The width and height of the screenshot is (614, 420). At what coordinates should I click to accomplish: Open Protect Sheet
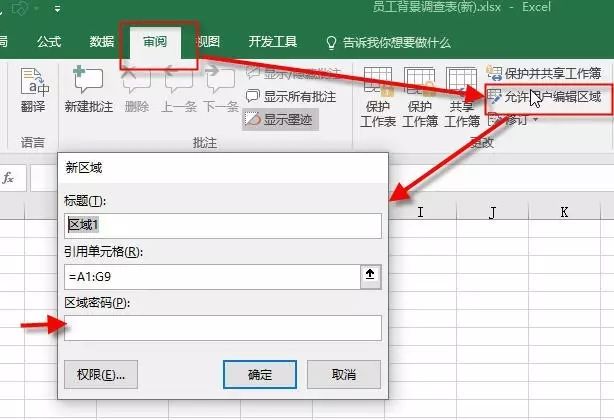click(x=378, y=97)
